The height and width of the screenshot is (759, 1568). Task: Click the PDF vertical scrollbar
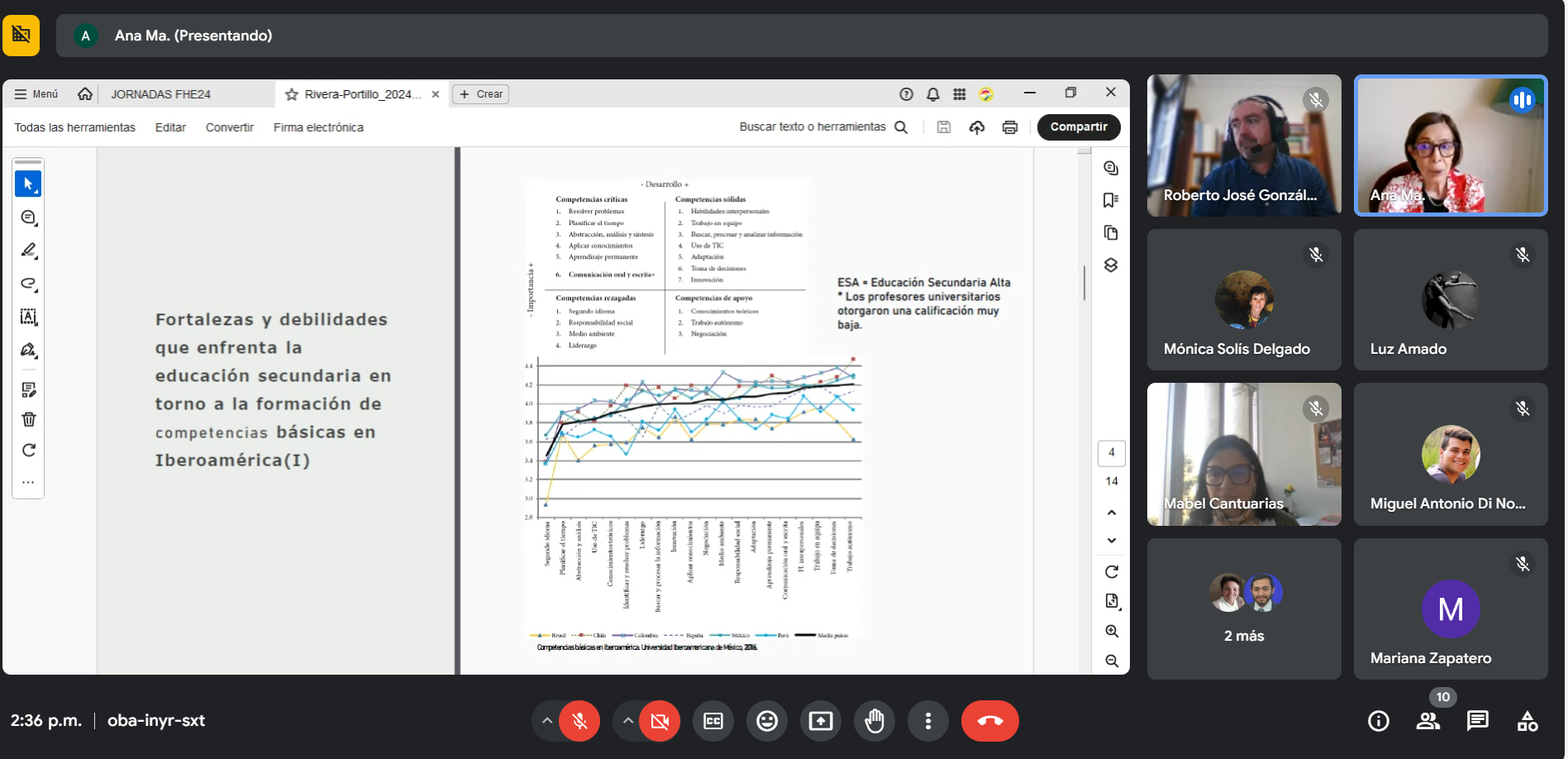click(1084, 283)
